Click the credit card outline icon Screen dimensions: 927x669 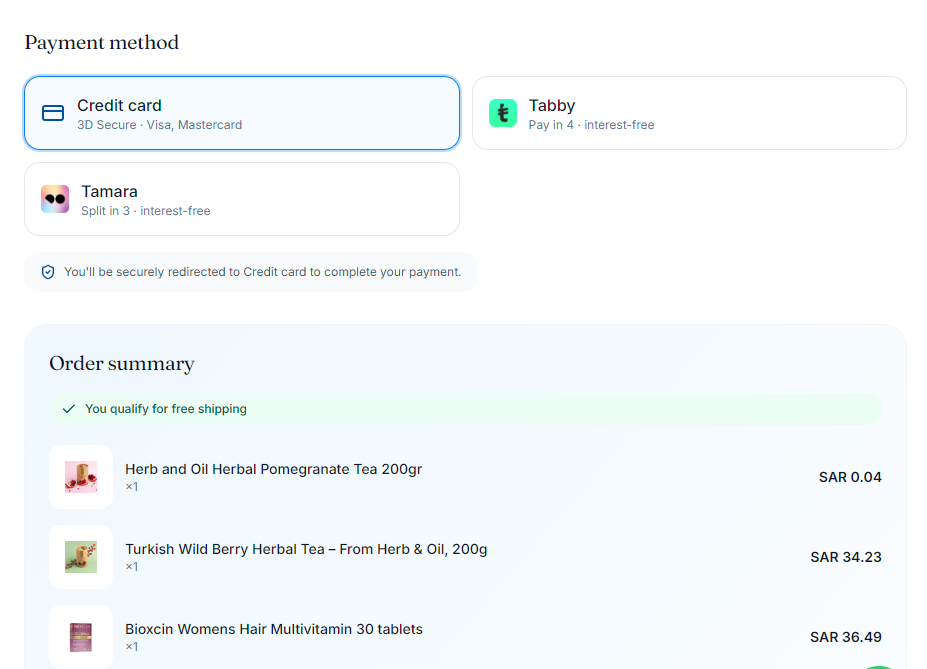pos(53,113)
